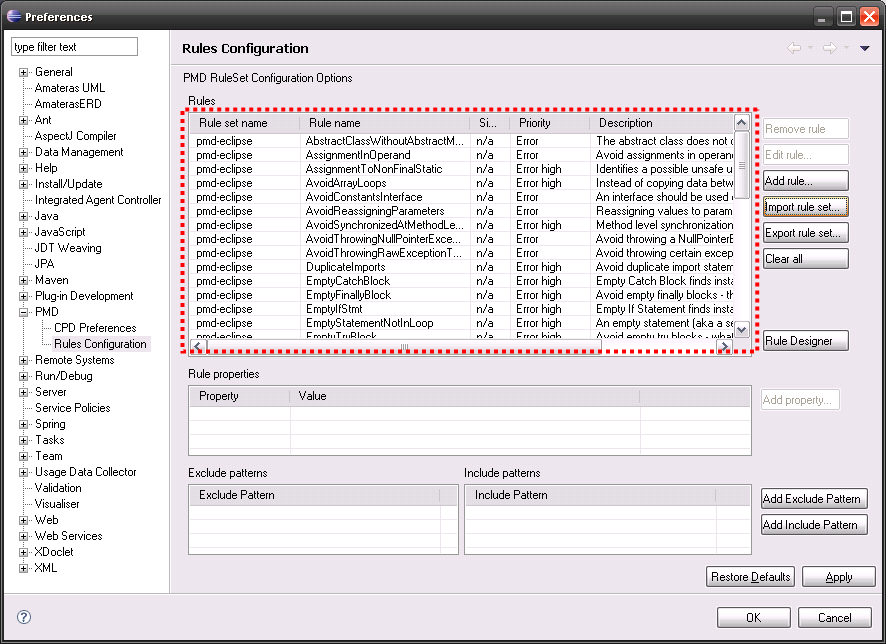The width and height of the screenshot is (886, 644).
Task: Click the back navigation arrow icon
Action: coord(794,48)
